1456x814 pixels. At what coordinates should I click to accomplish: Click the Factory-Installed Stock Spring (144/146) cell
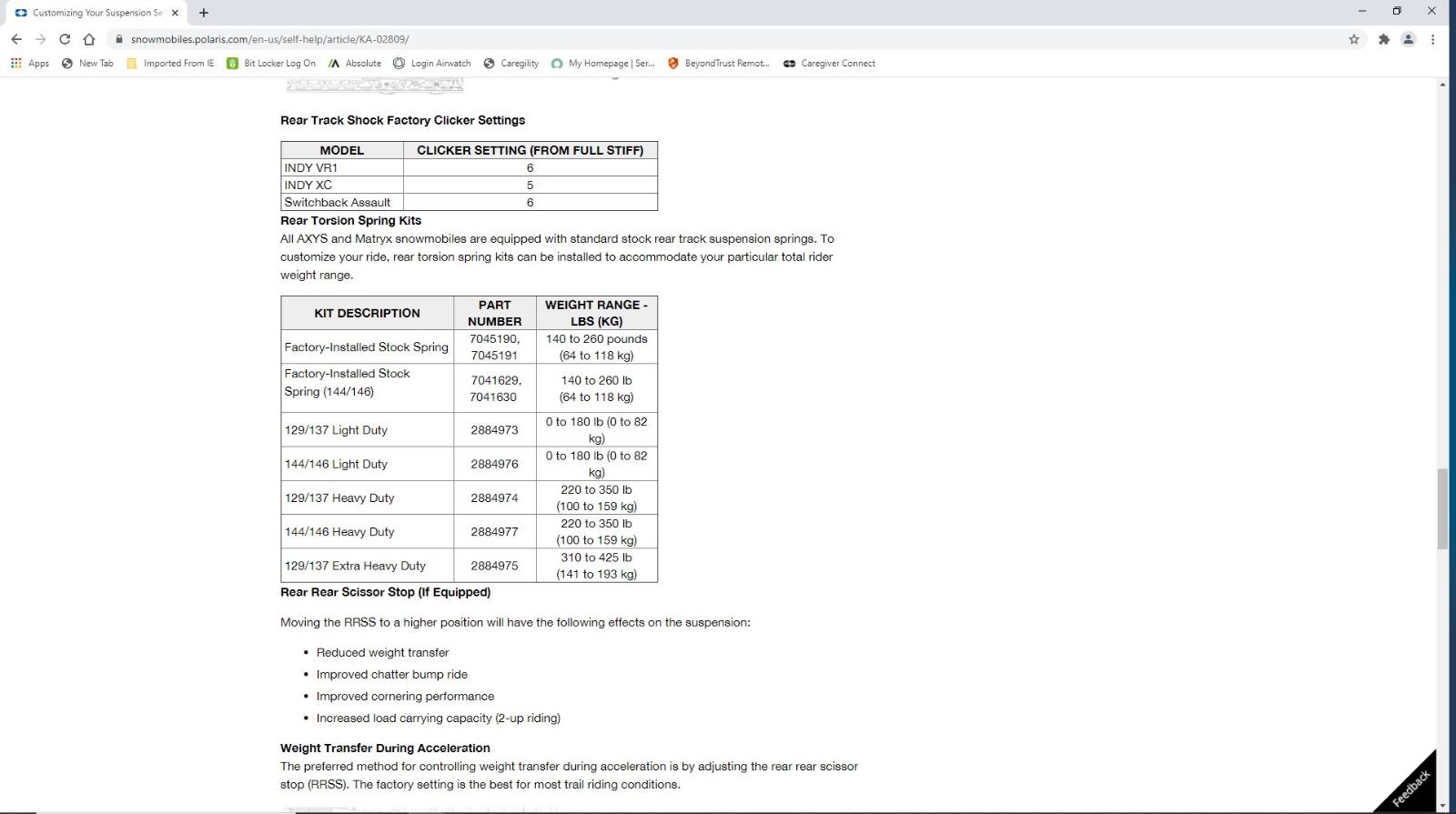point(368,388)
